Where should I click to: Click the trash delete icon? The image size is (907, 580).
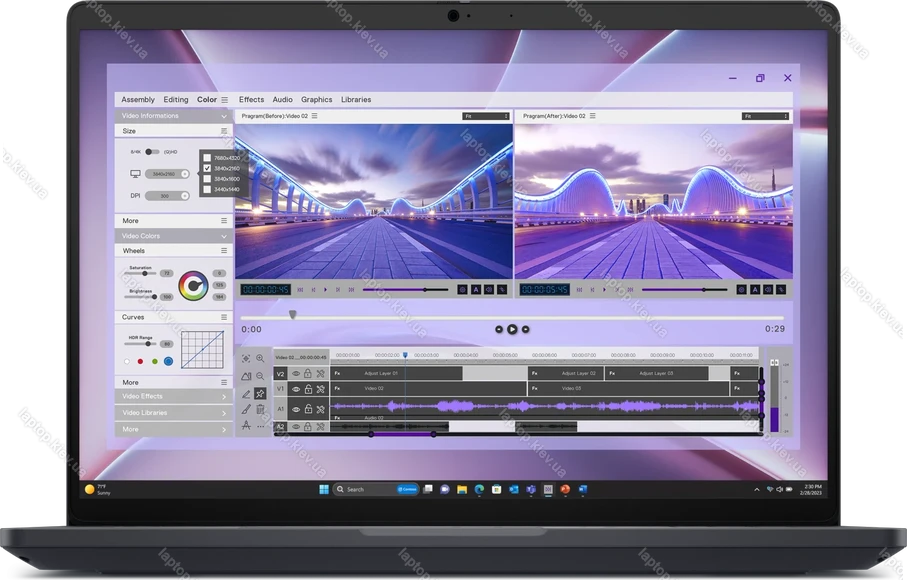click(260, 409)
